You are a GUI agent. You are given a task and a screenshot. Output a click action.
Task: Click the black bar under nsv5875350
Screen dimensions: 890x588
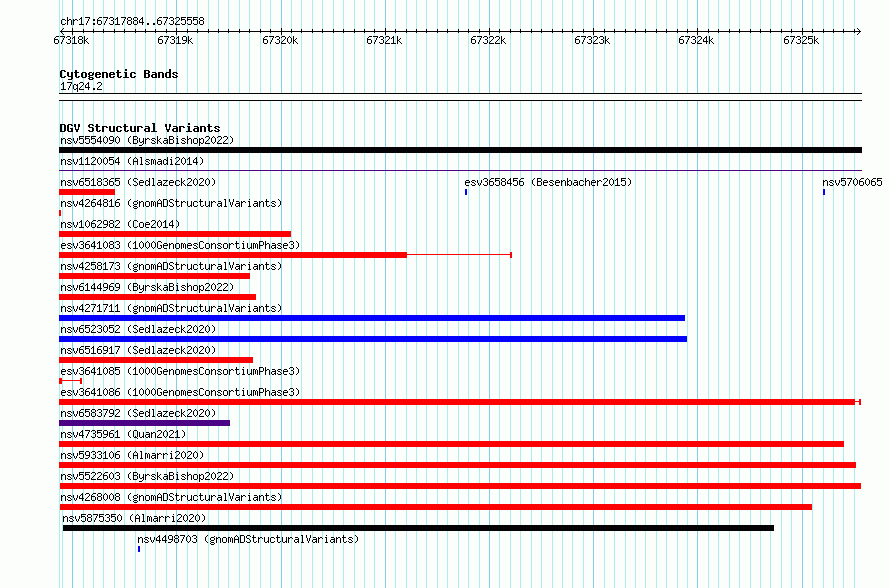pos(418,528)
